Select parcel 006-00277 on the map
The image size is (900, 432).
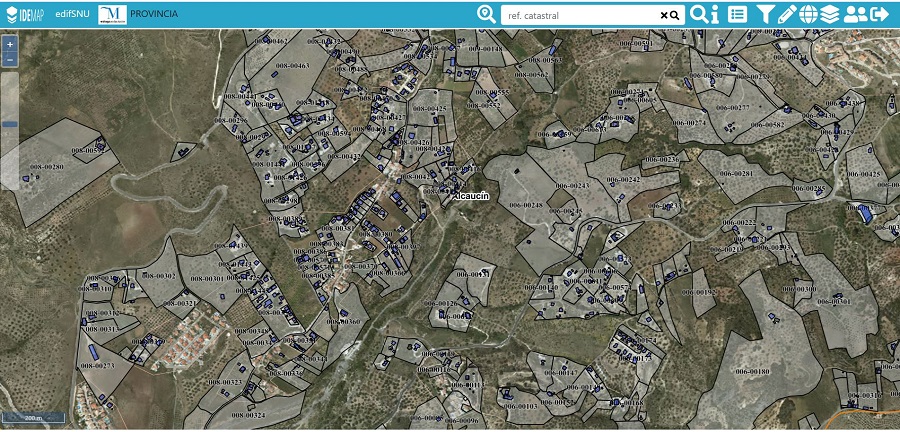[x=732, y=108]
